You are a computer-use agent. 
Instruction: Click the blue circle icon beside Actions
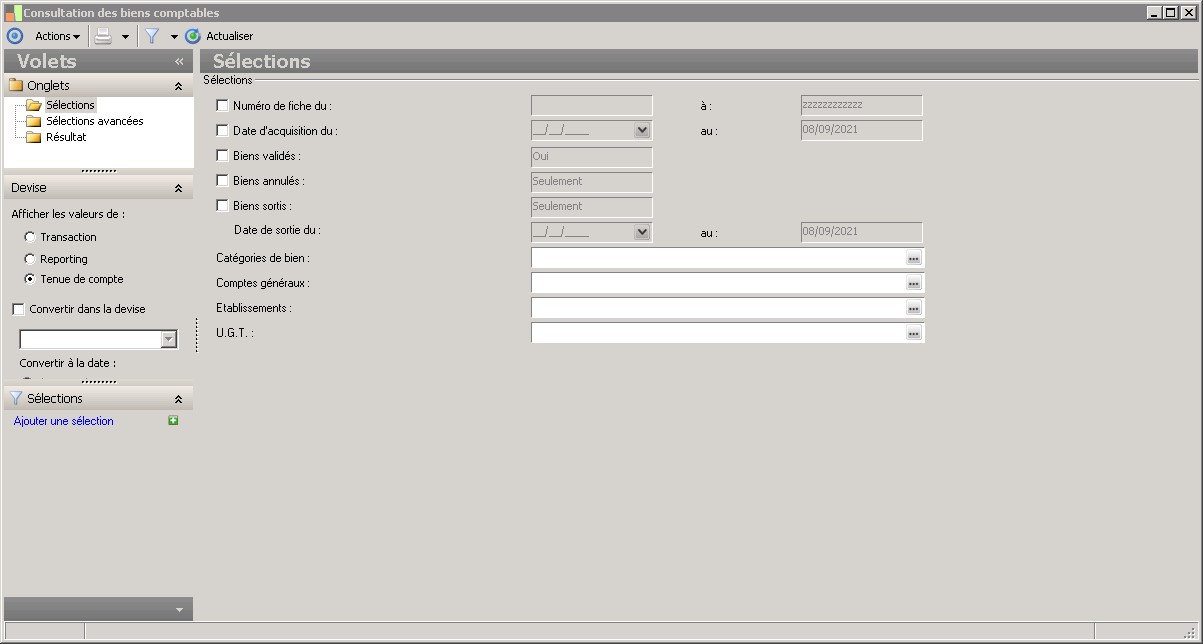(15, 36)
